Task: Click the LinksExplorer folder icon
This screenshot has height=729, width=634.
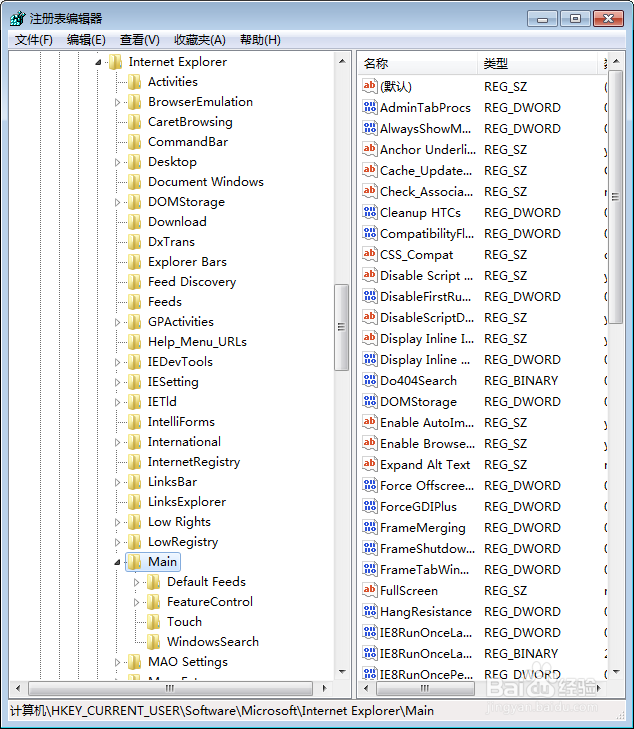Action: tap(134, 502)
